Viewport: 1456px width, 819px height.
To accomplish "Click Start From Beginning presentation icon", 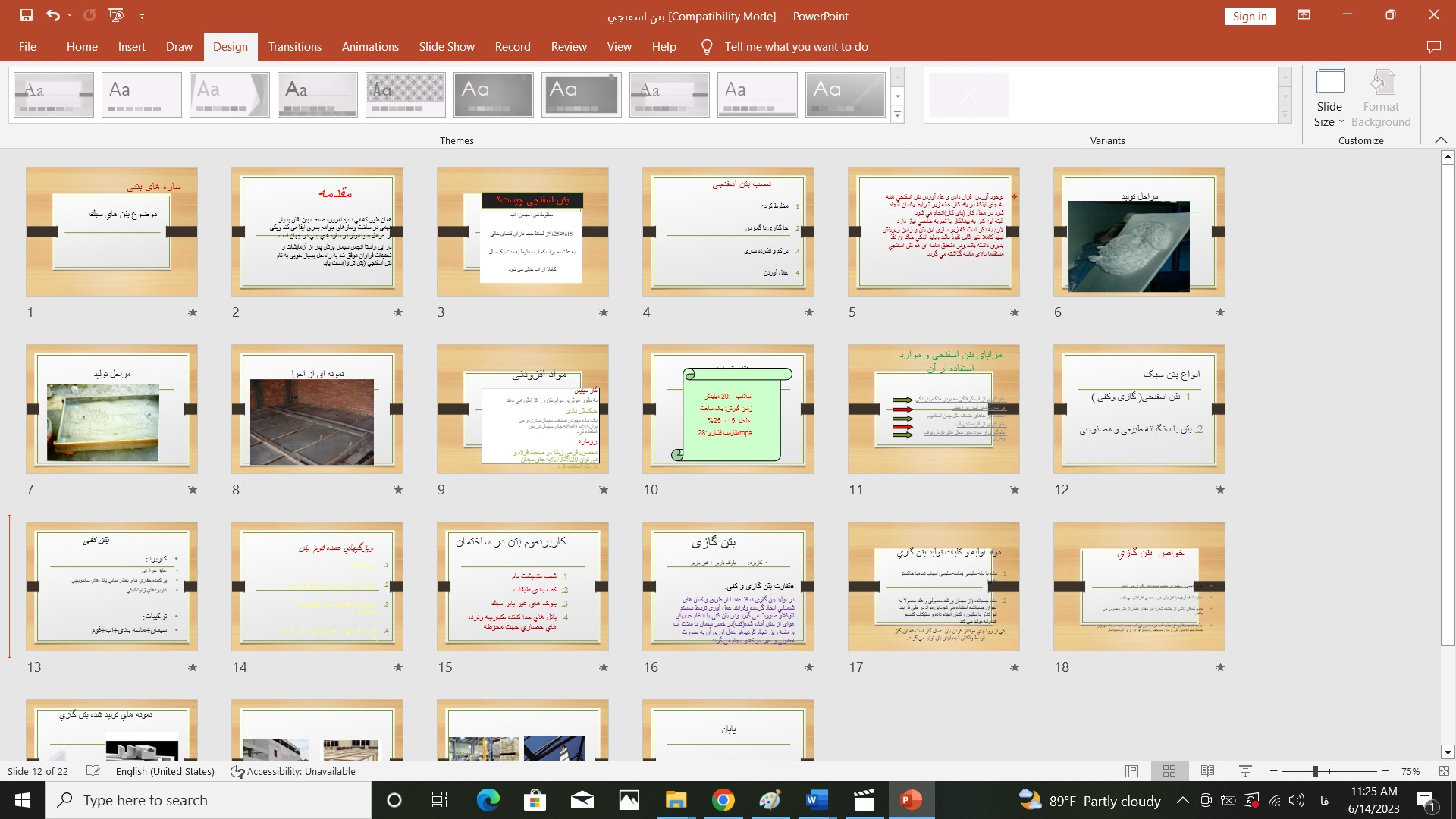I will click(116, 15).
